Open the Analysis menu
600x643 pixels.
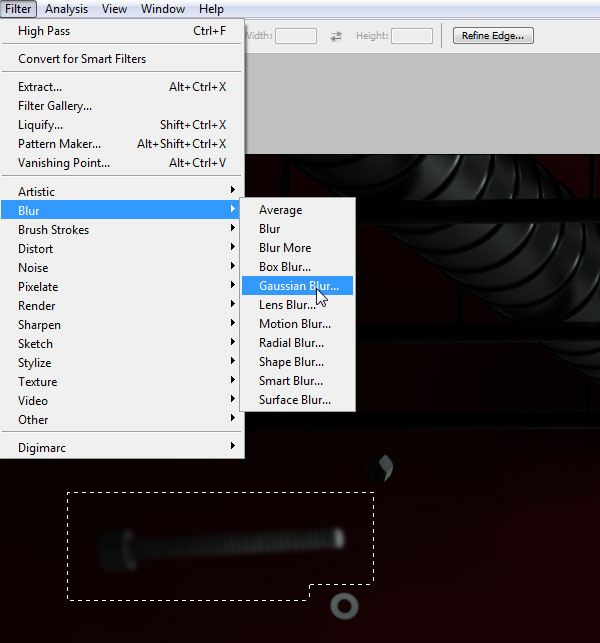[66, 9]
